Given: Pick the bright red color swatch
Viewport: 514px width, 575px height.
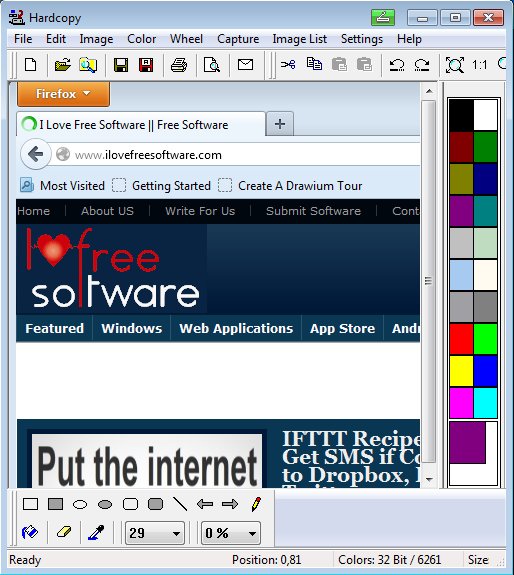Looking at the screenshot, I should pyautogui.click(x=461, y=339).
